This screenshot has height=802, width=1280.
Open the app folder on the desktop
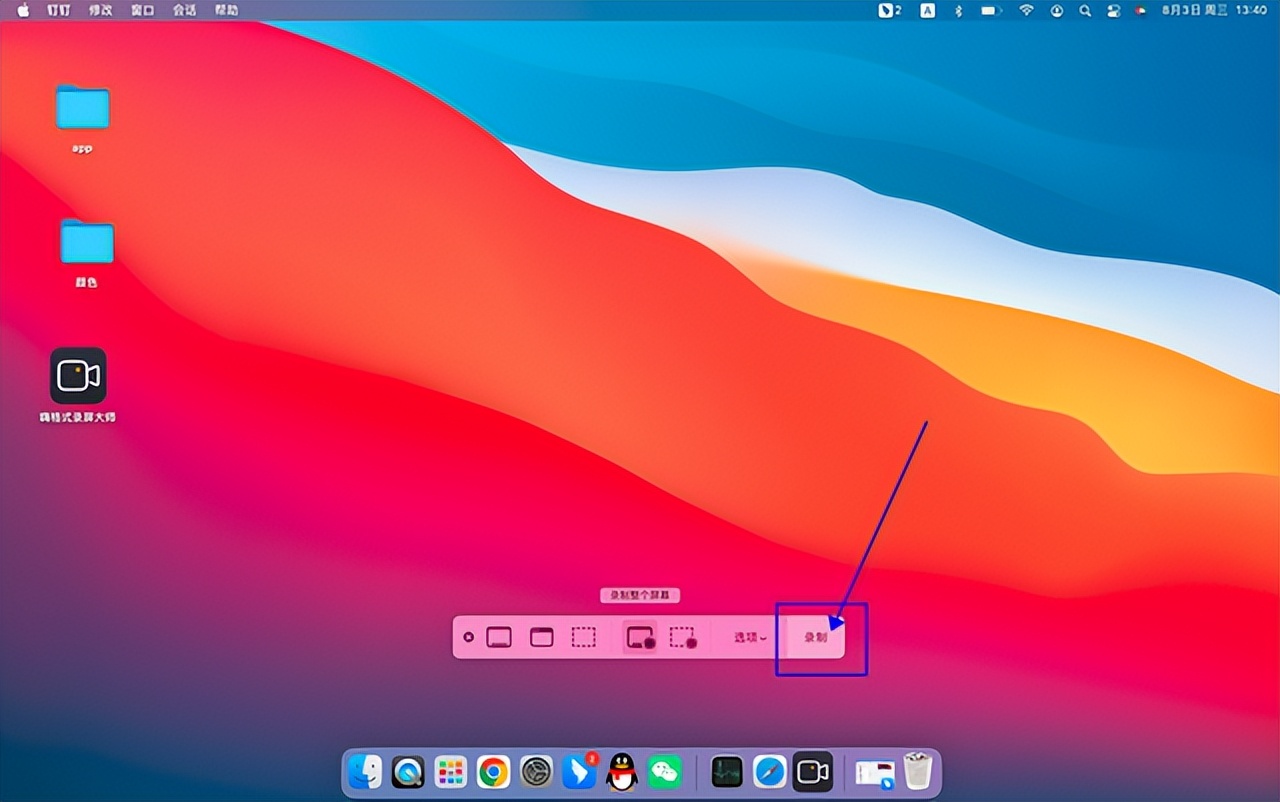(84, 108)
